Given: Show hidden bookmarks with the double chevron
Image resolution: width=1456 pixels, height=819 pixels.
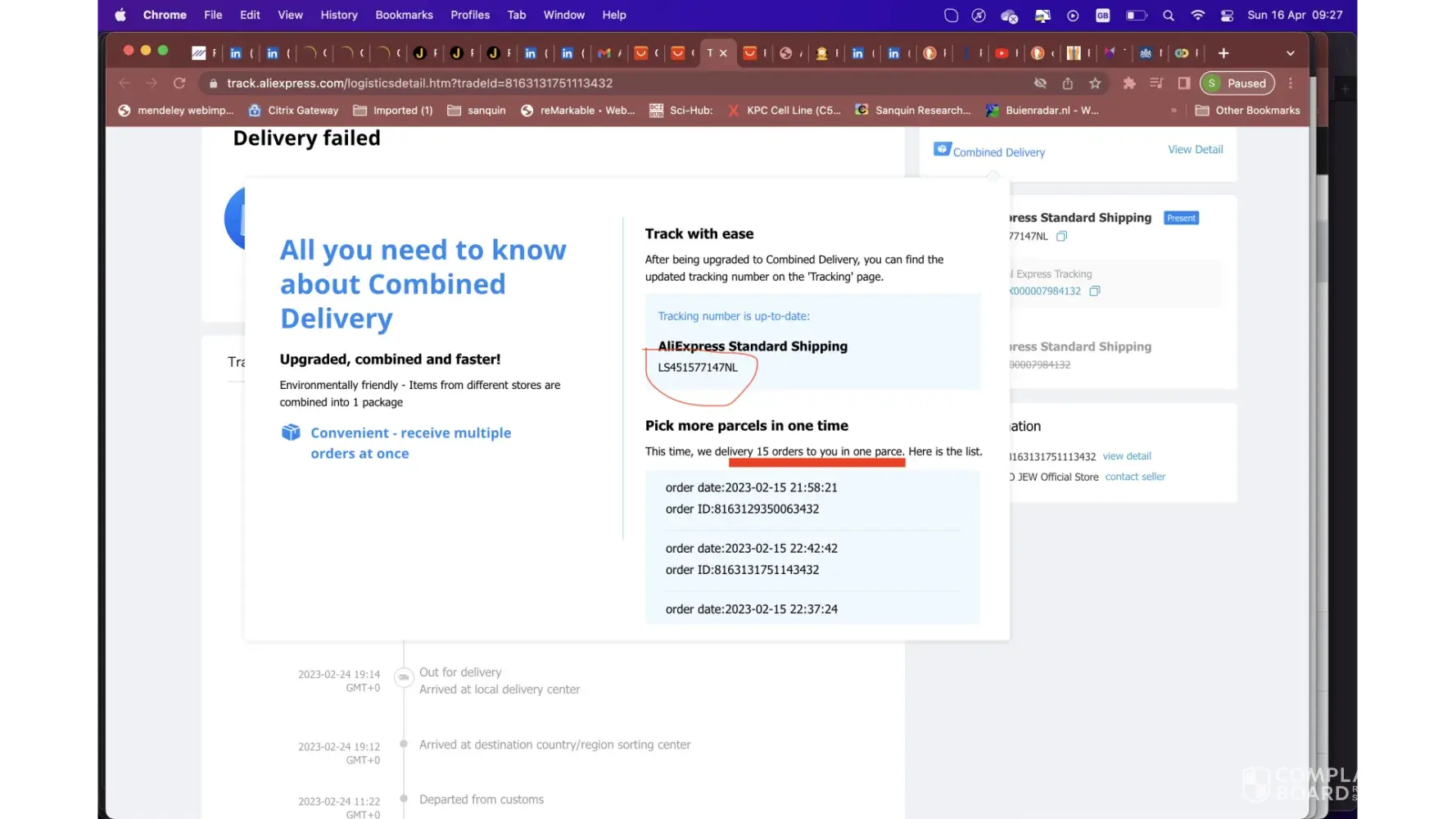Looking at the screenshot, I should pyautogui.click(x=1173, y=111).
